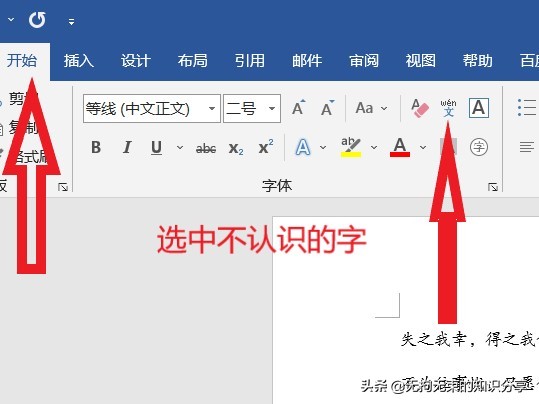Toggle Underline formatting
The image size is (539, 404).
(x=156, y=148)
